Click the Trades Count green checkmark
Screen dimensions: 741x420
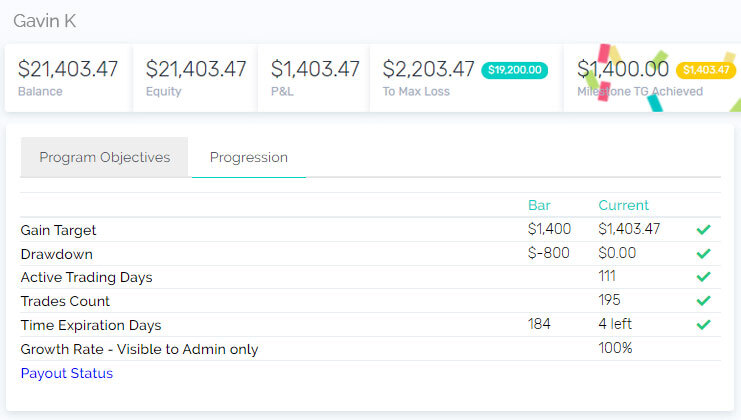703,300
